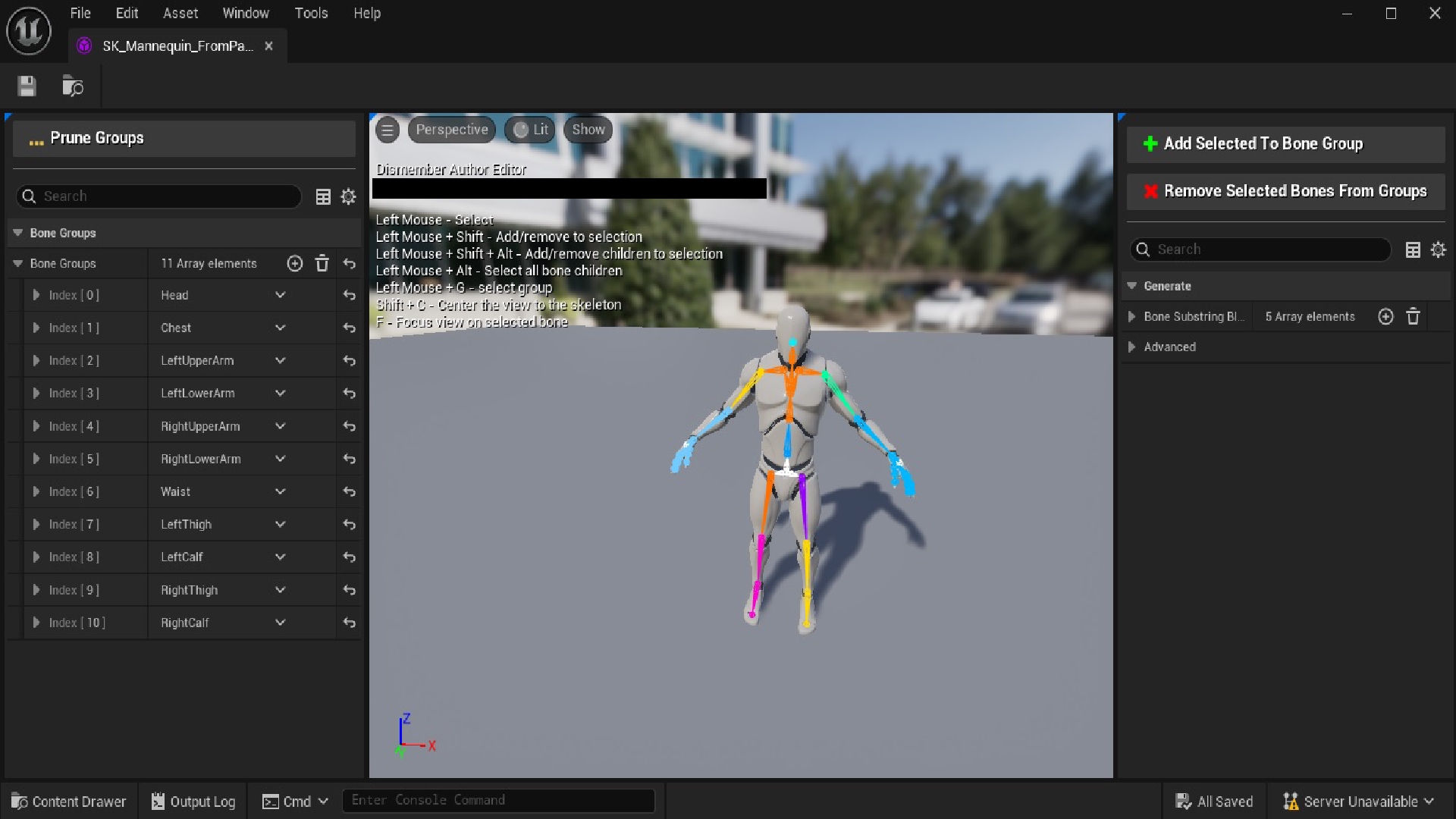
Task: Save the SK_Mannequin asset
Action: click(x=26, y=86)
